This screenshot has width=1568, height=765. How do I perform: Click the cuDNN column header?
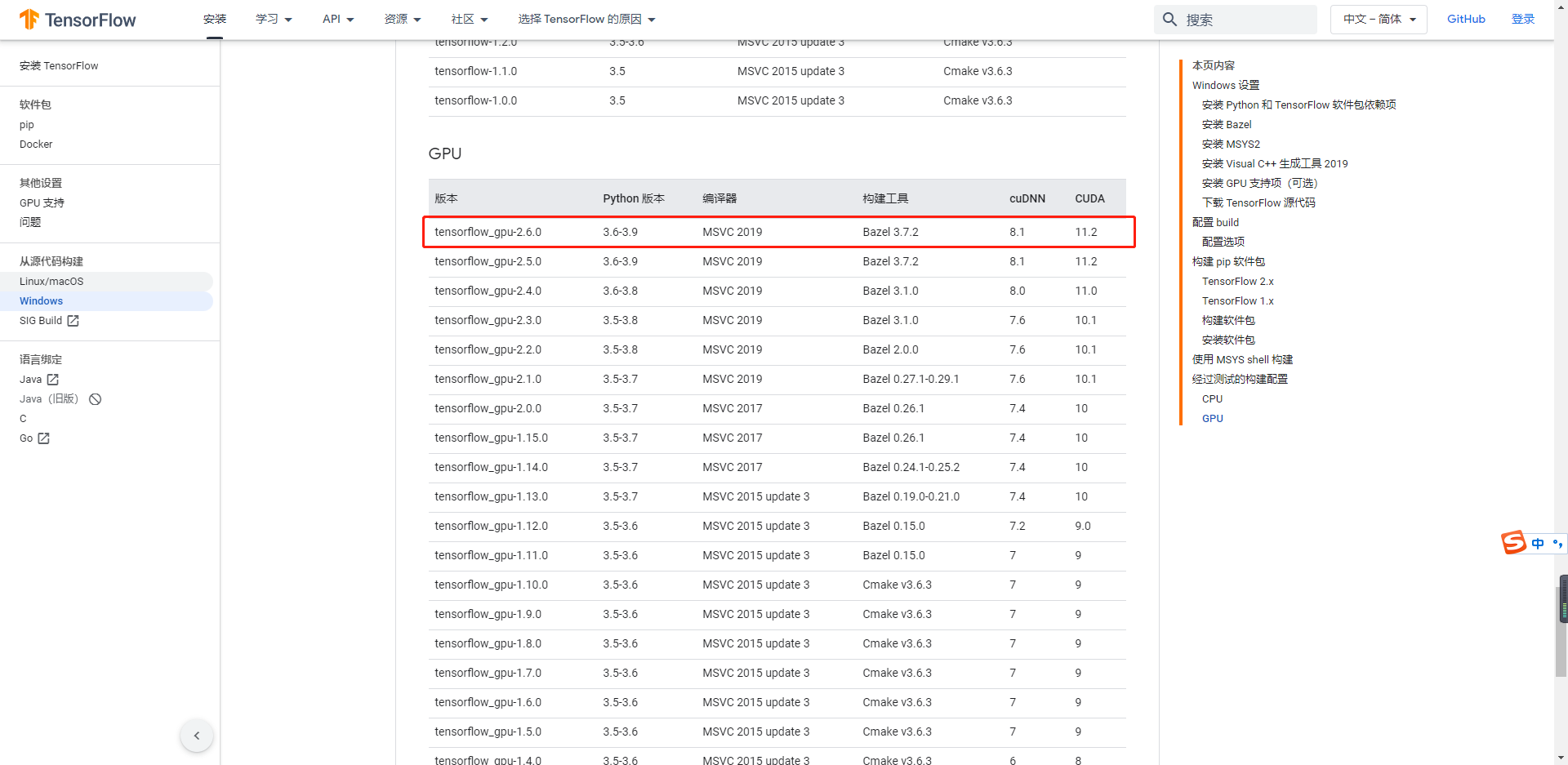coord(1027,199)
